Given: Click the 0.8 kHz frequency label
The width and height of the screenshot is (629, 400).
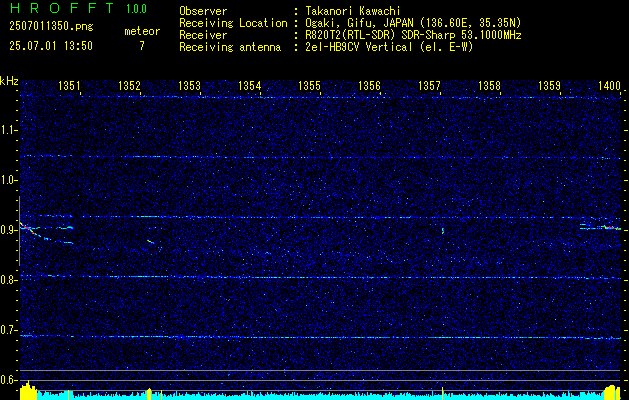Looking at the screenshot, I should pyautogui.click(x=8, y=280).
